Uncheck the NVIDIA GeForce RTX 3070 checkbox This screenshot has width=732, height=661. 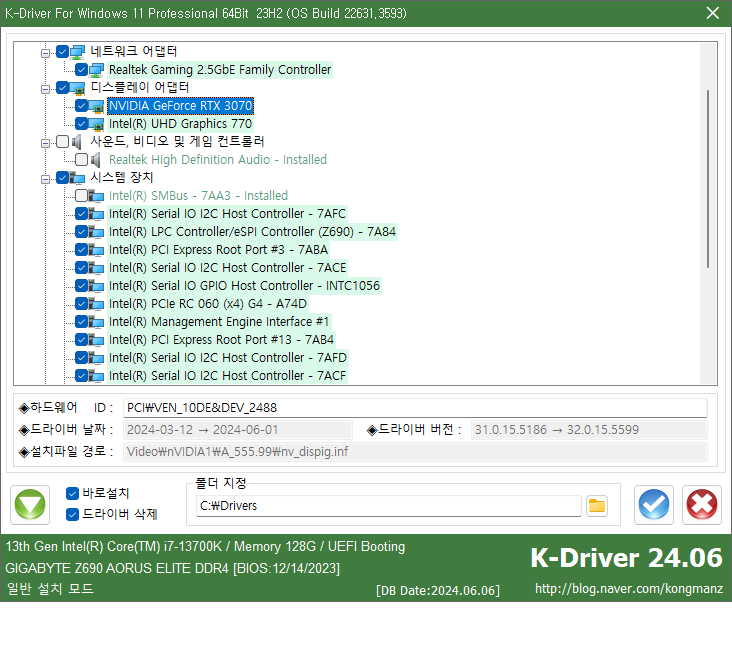tap(81, 105)
